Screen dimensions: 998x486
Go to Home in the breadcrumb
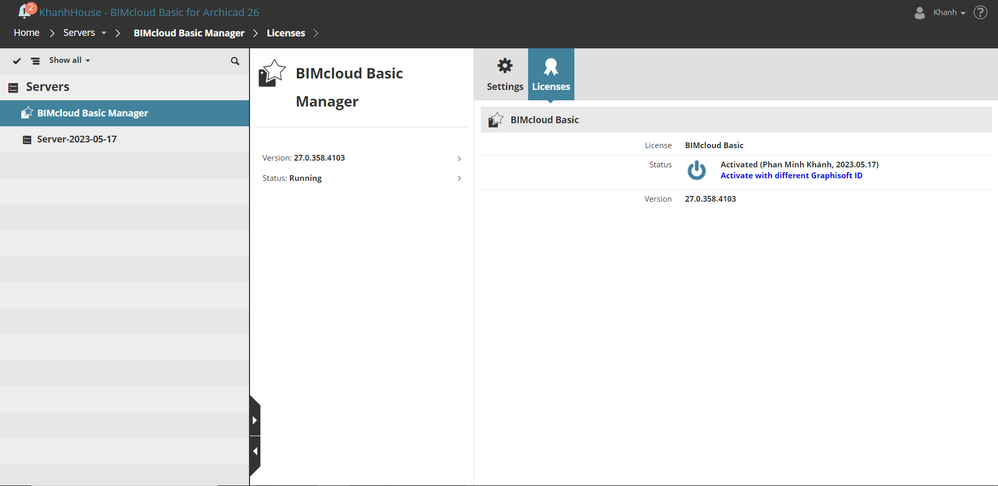click(26, 32)
